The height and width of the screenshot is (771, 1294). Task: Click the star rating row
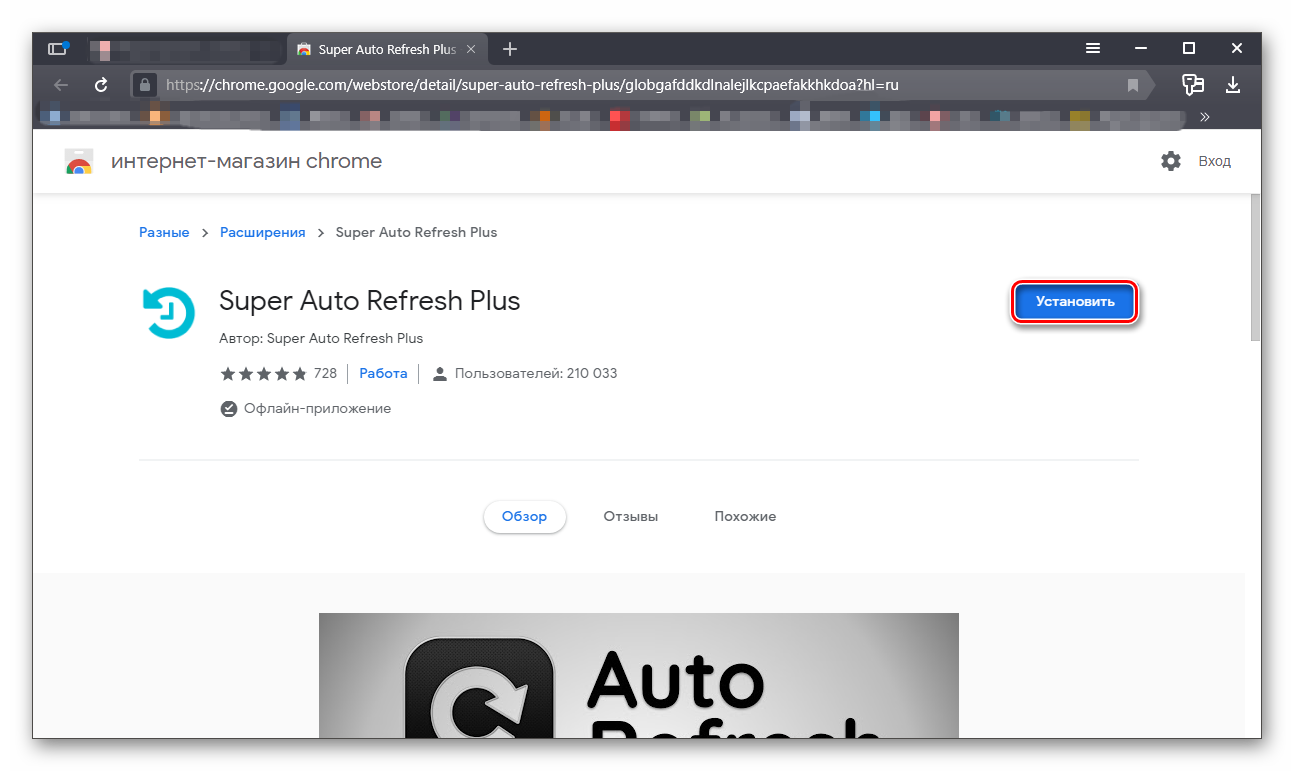[264, 373]
